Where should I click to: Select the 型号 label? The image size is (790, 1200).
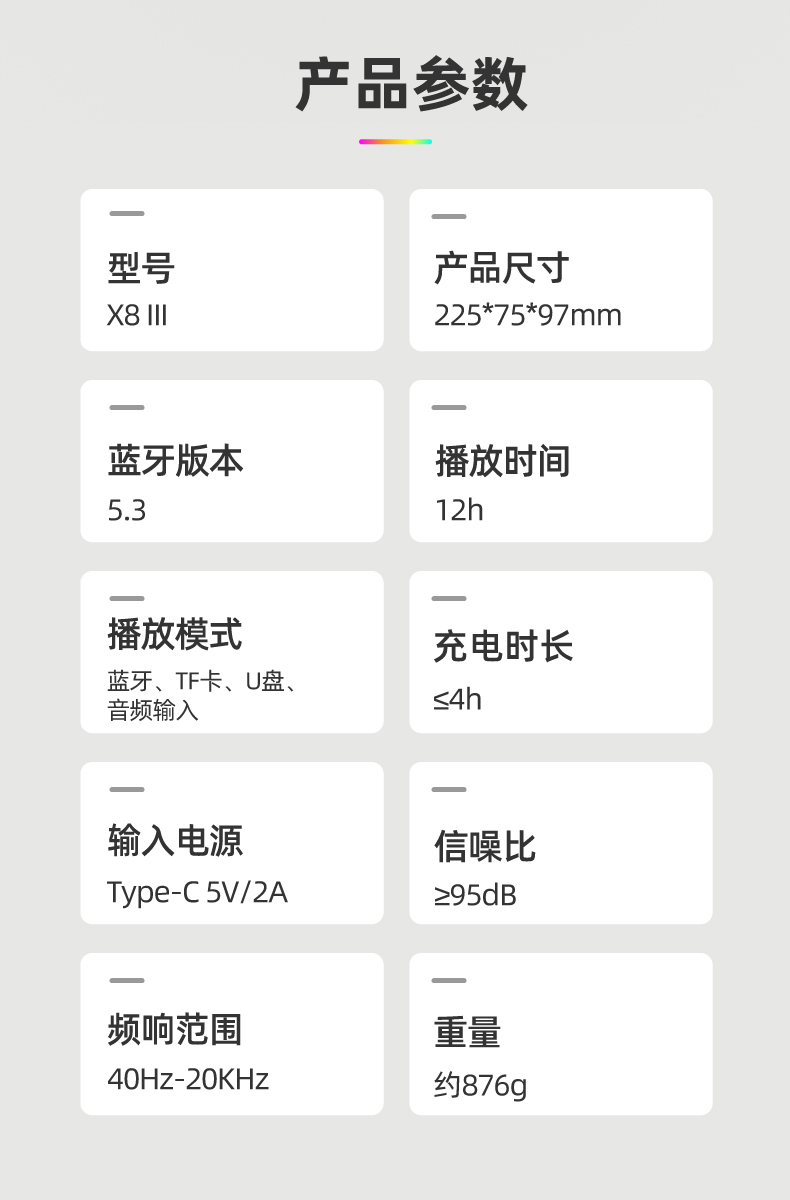(141, 268)
